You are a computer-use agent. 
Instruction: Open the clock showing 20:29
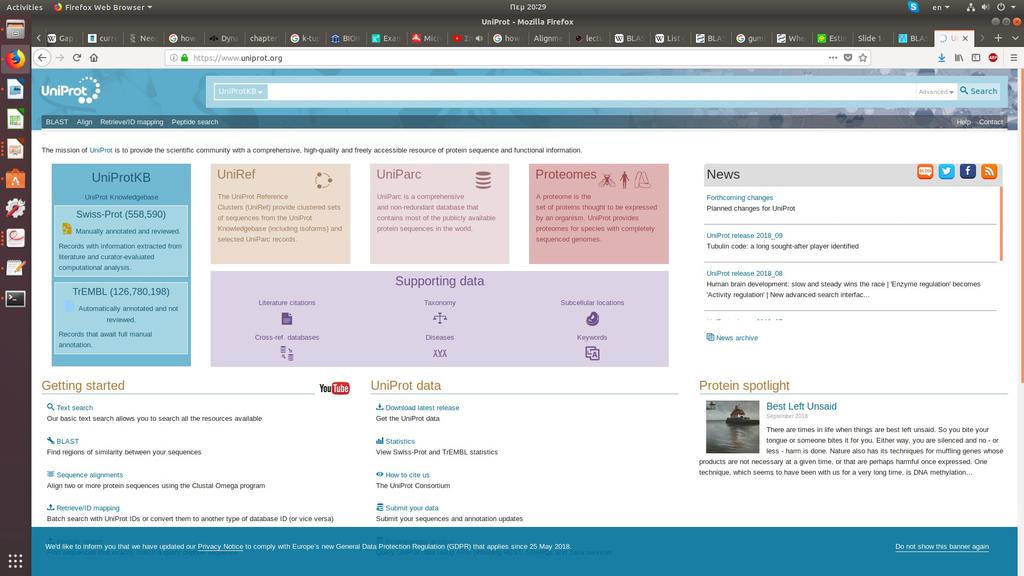[x=527, y=7]
